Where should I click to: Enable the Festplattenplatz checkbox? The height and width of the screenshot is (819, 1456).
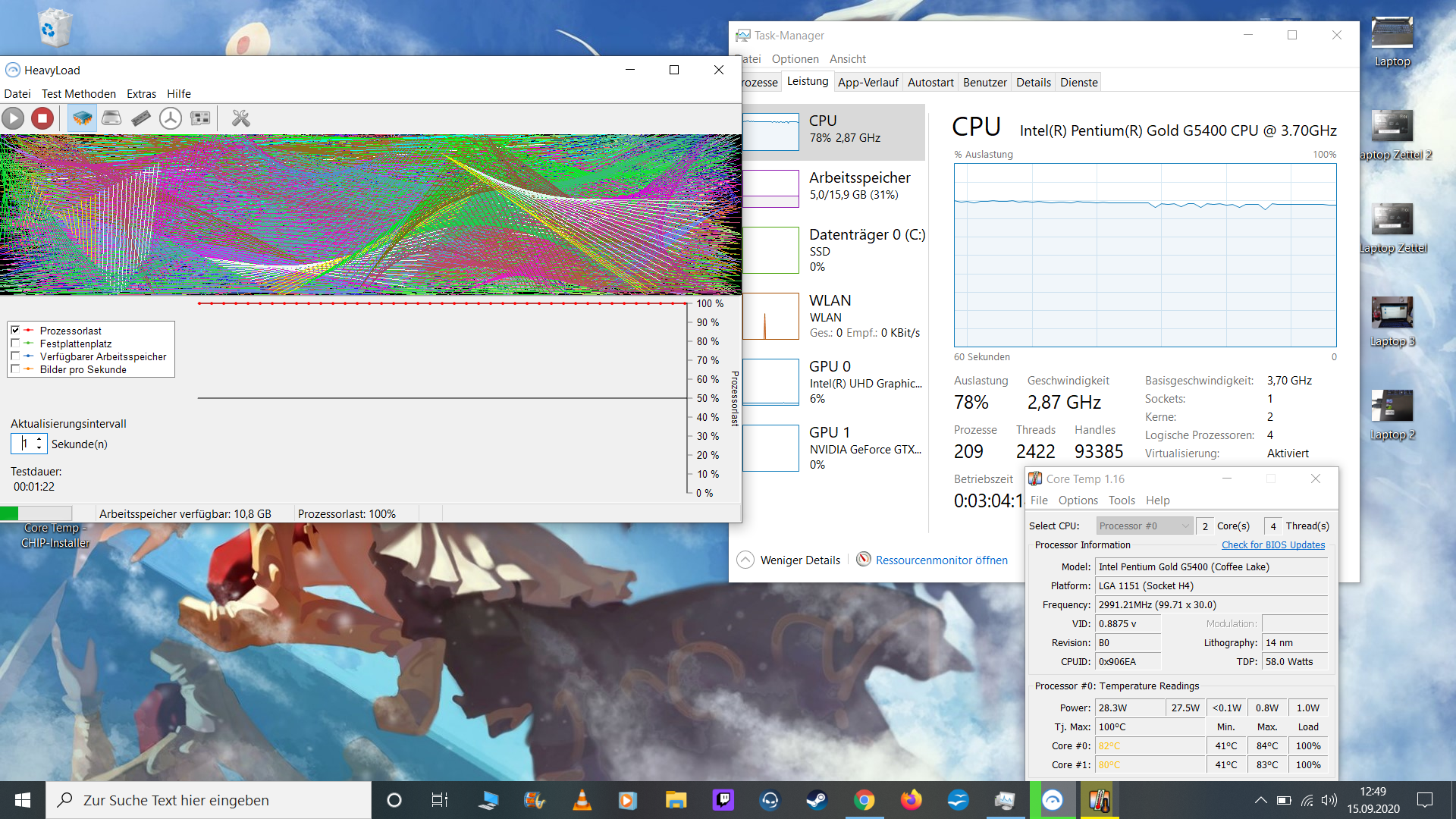coord(15,344)
